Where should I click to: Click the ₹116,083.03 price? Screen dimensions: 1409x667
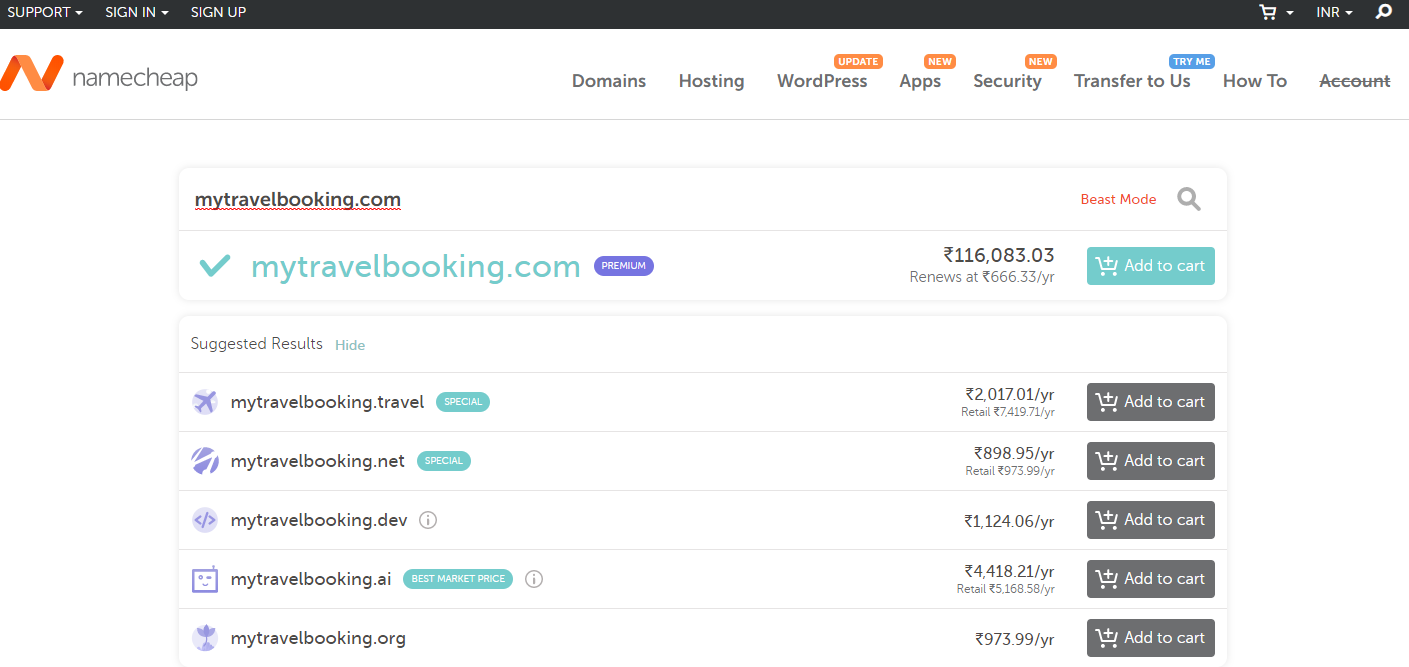999,256
